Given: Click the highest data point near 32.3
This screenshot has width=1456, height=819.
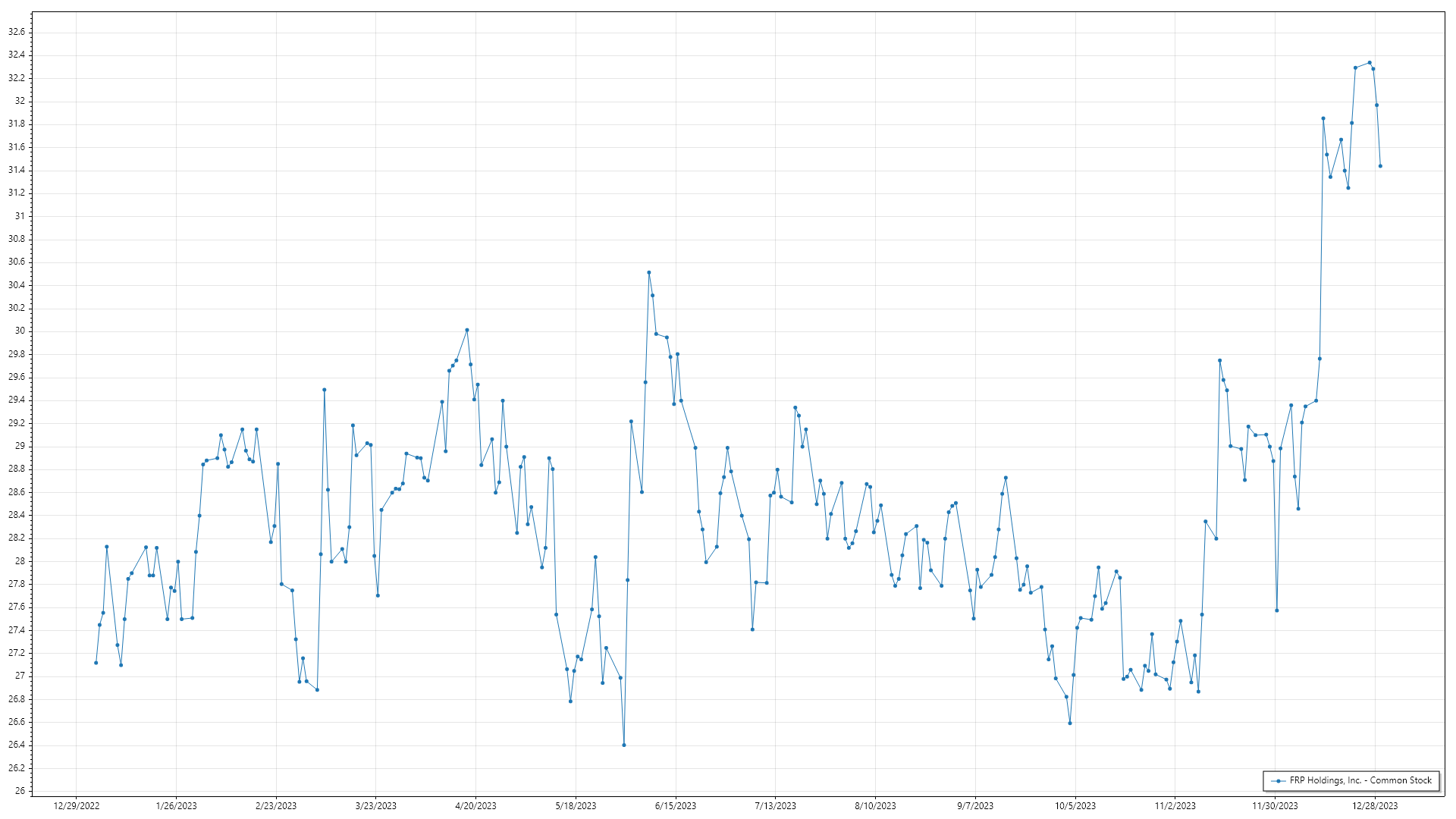Looking at the screenshot, I should [x=1369, y=62].
